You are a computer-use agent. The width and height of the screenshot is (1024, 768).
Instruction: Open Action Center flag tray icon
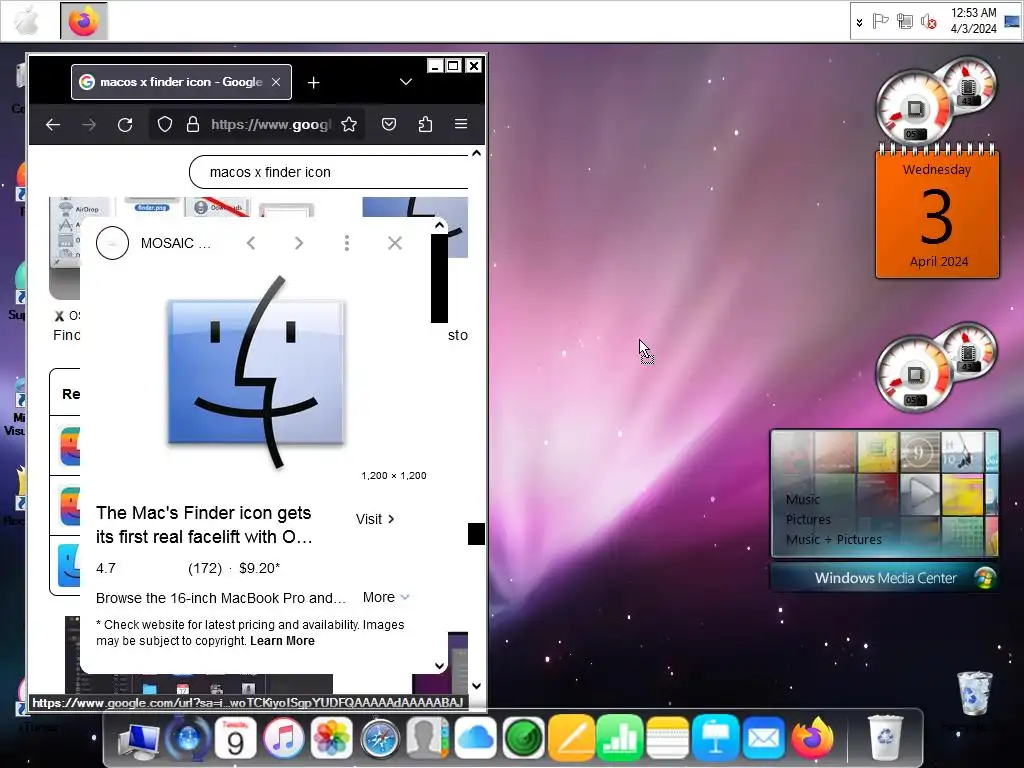(880, 22)
